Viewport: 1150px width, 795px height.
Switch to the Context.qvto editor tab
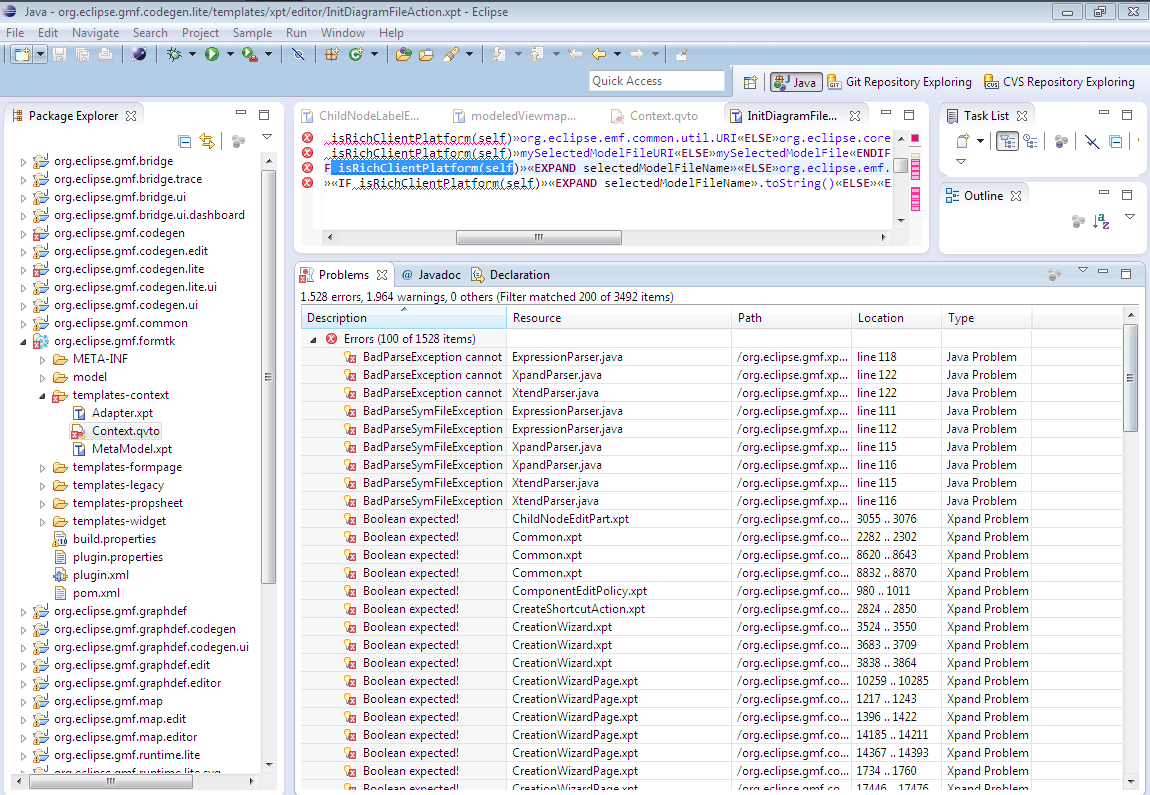[654, 116]
